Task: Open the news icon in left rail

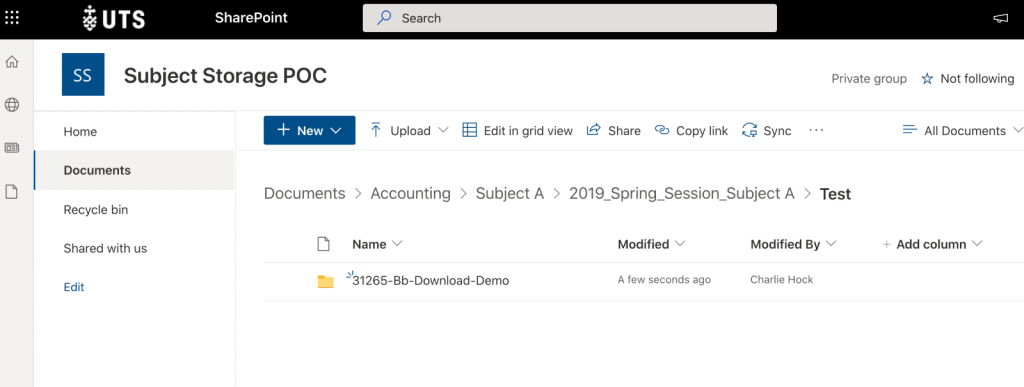Action: click(x=12, y=147)
